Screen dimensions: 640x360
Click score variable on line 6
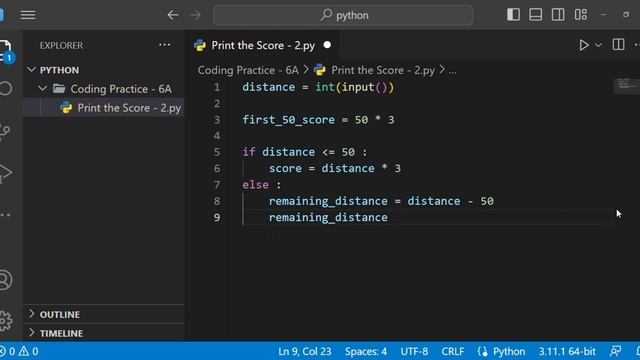(x=285, y=168)
